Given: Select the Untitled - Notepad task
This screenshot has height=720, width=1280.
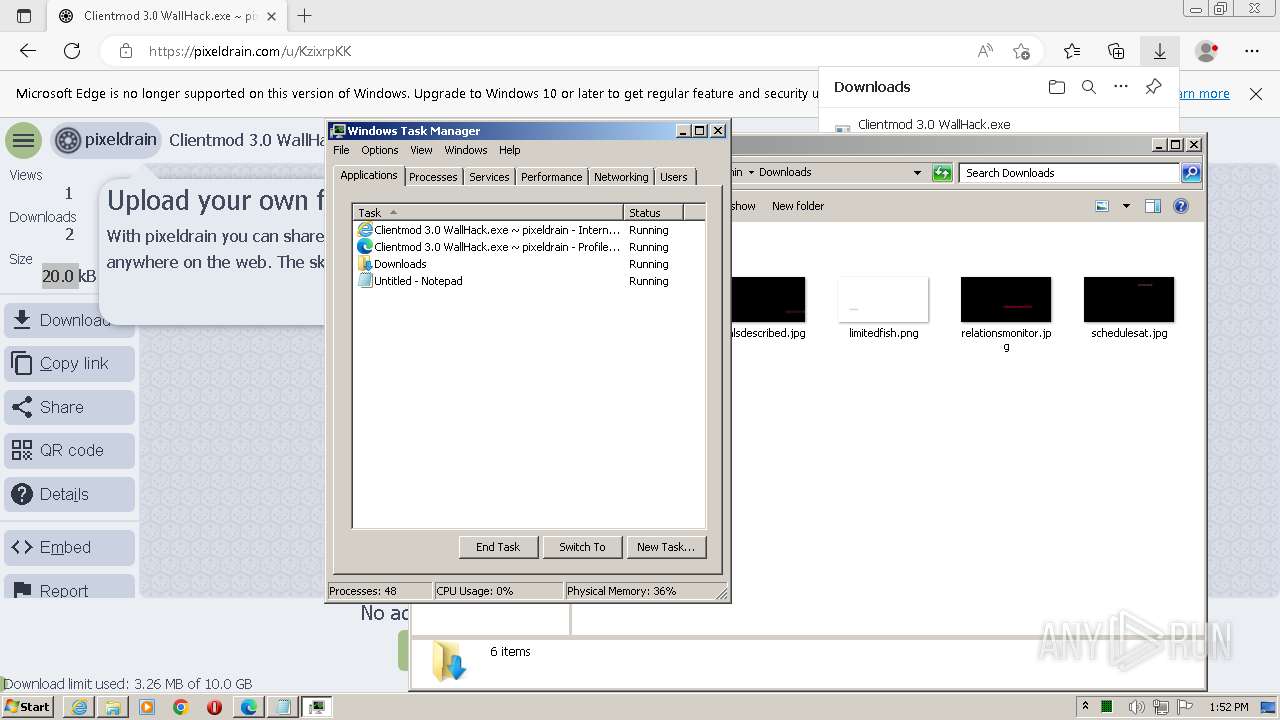Looking at the screenshot, I should tap(528, 281).
